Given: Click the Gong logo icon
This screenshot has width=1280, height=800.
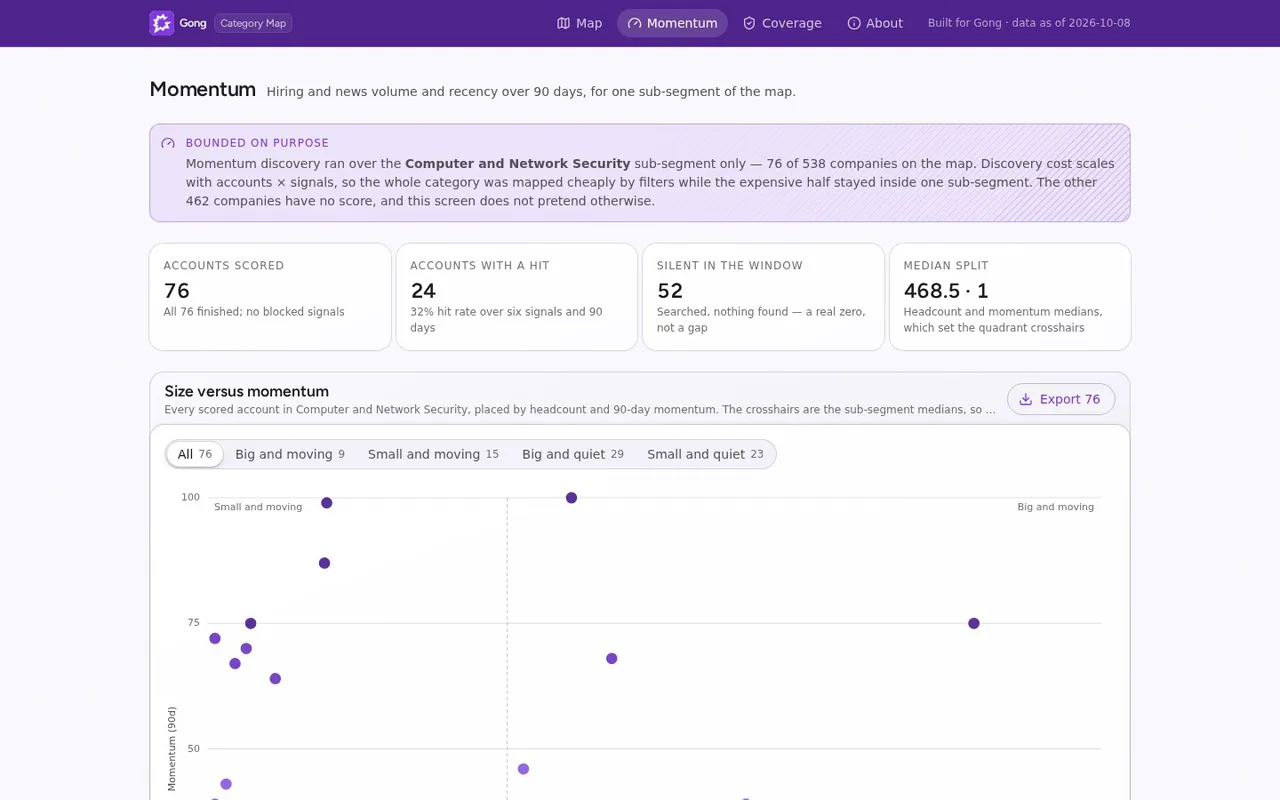Looking at the screenshot, I should [162, 23].
